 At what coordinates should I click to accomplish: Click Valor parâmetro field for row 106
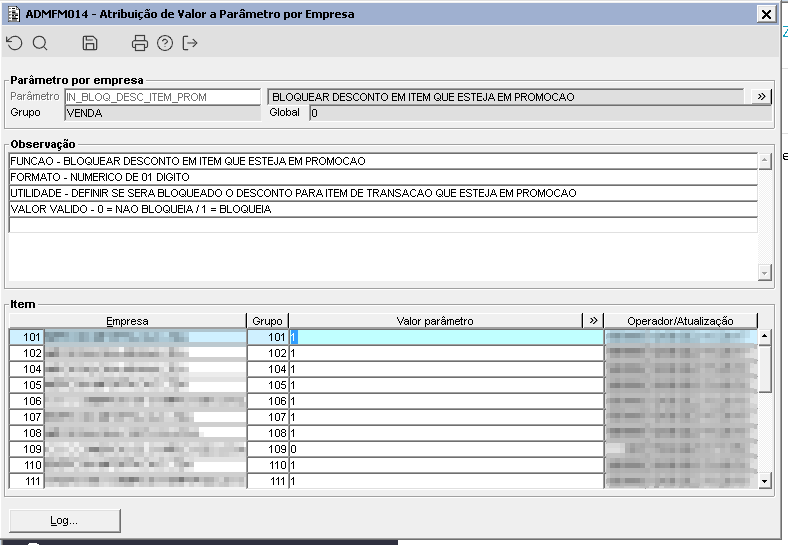[x=446, y=401]
